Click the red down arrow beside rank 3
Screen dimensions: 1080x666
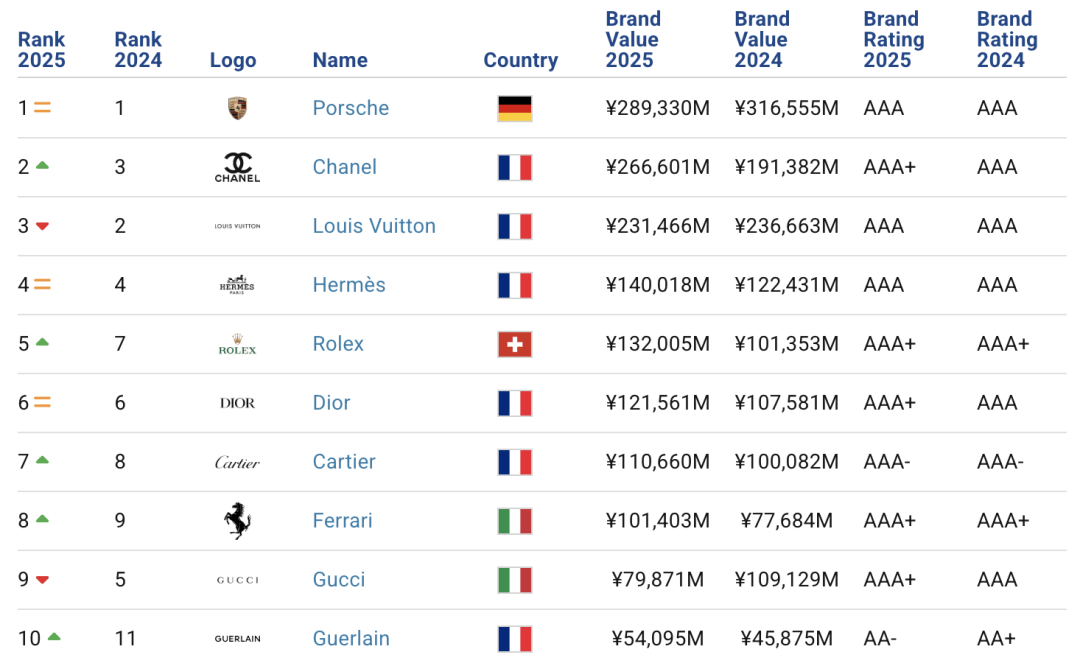42,226
